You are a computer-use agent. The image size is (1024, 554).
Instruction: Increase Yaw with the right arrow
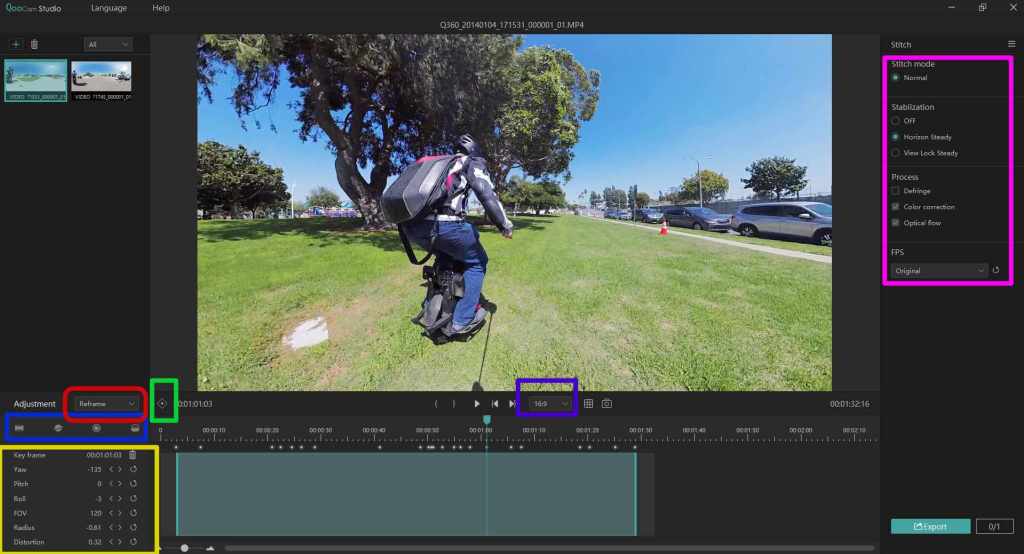click(x=120, y=469)
